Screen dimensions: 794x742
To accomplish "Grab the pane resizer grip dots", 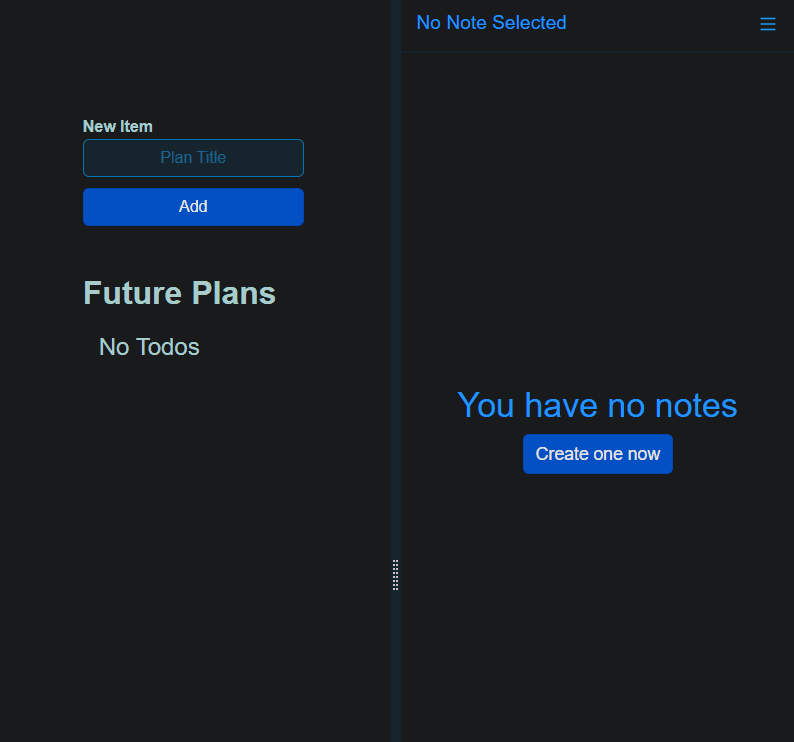I will point(396,575).
